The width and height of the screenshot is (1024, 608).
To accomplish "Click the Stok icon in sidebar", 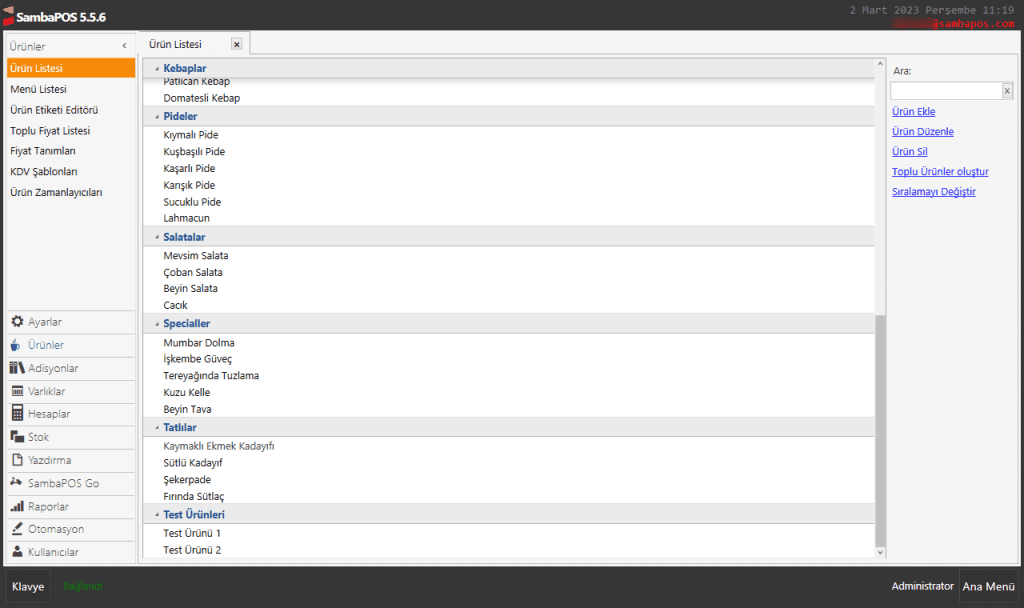I will [x=17, y=437].
